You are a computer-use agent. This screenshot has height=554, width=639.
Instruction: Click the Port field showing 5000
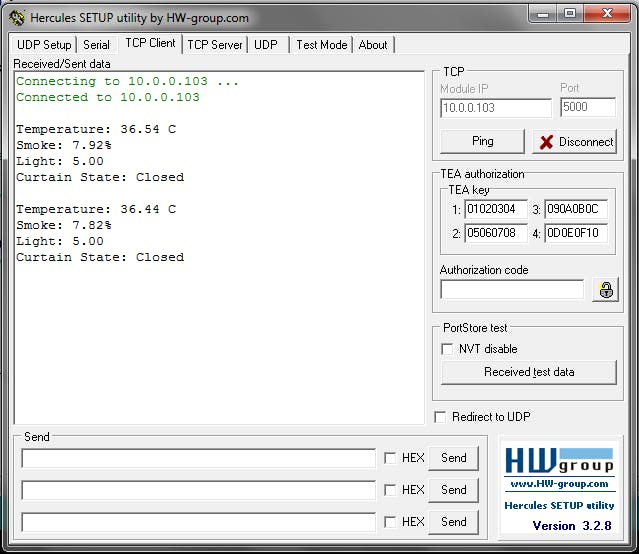pyautogui.click(x=588, y=107)
